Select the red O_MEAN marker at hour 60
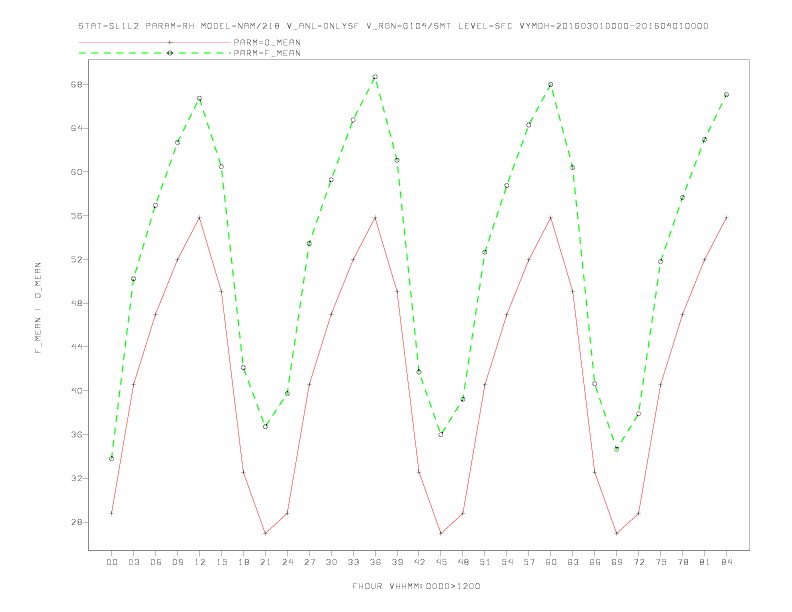The image size is (792, 612). (551, 218)
